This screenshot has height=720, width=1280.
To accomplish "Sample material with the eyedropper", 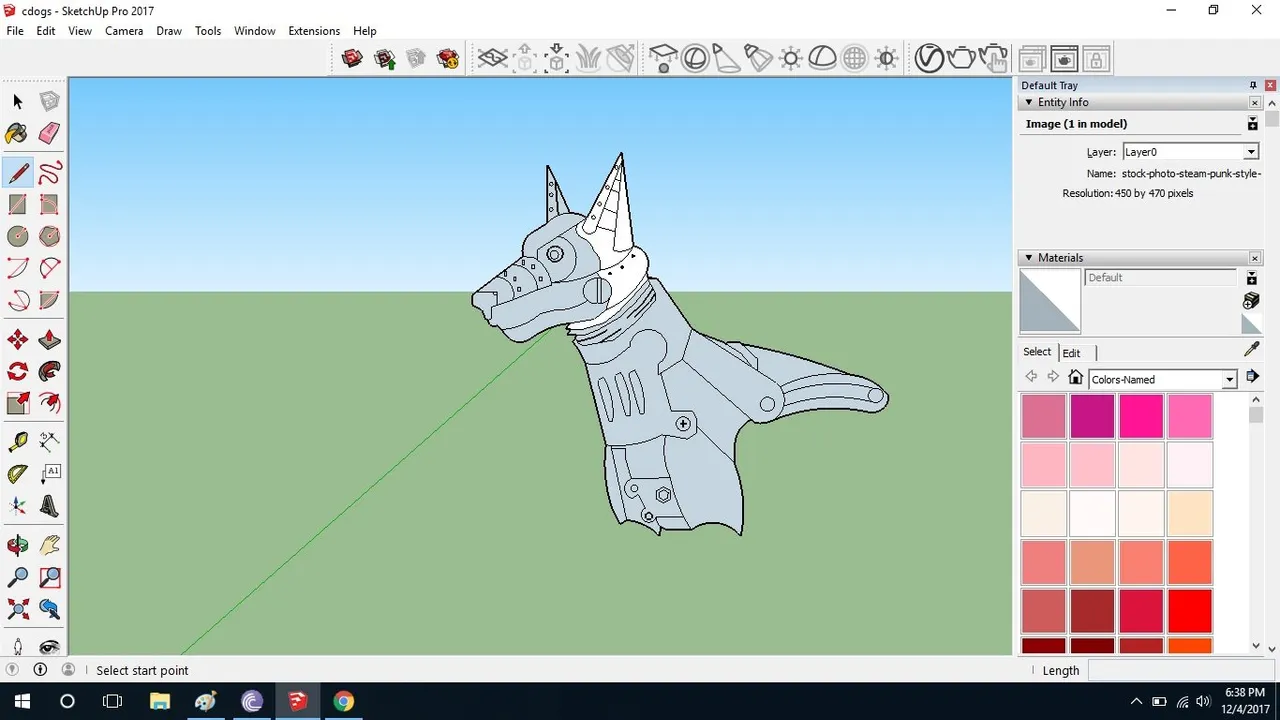I will 1251,350.
